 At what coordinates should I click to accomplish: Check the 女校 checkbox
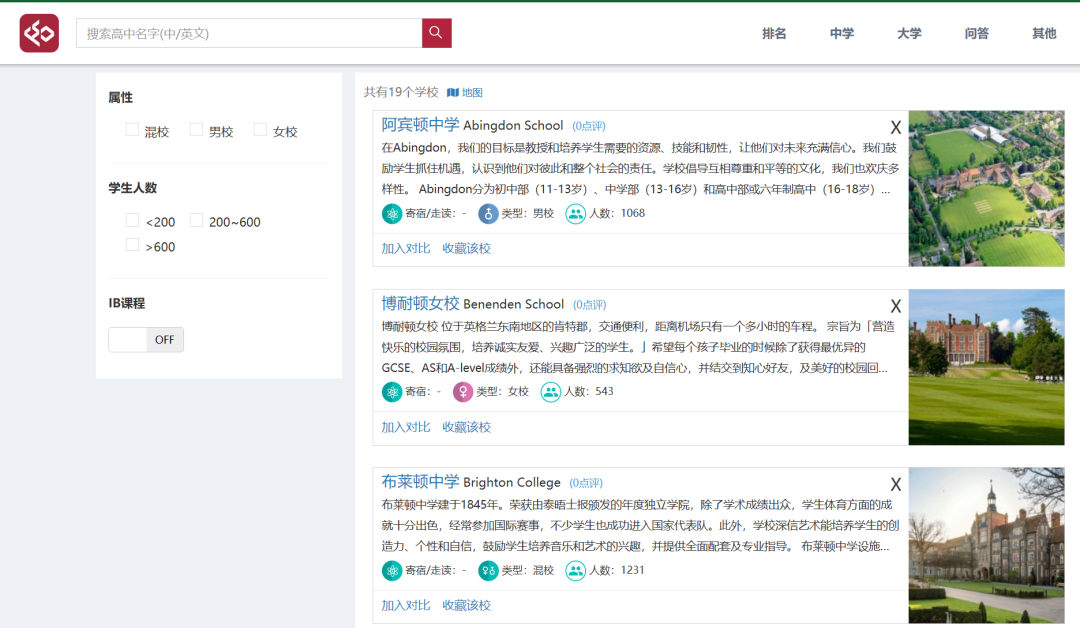coord(260,129)
